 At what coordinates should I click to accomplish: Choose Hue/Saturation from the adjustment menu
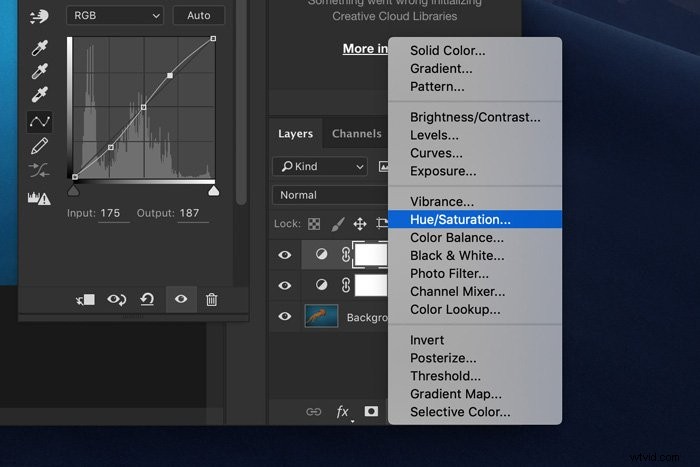460,219
